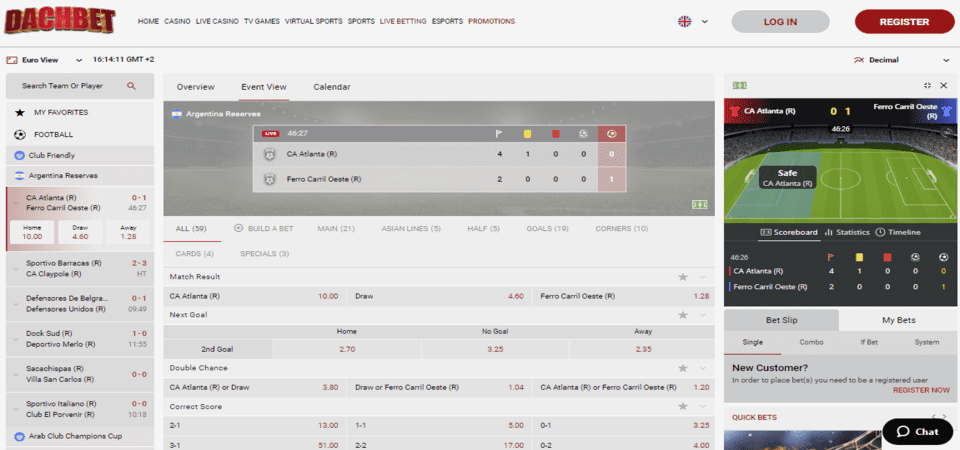Screen dimensions: 960x450
Task: Open the GOALS (19) tab
Action: click(x=547, y=228)
